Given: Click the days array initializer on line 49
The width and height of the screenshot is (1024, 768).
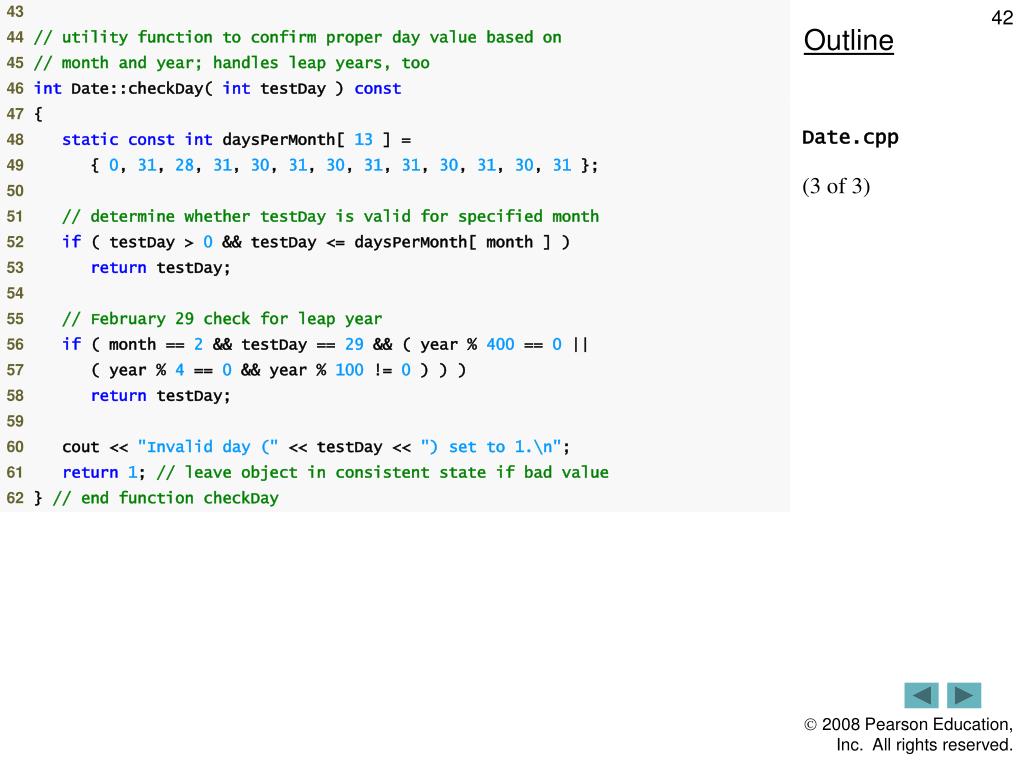Looking at the screenshot, I should tap(344, 165).
